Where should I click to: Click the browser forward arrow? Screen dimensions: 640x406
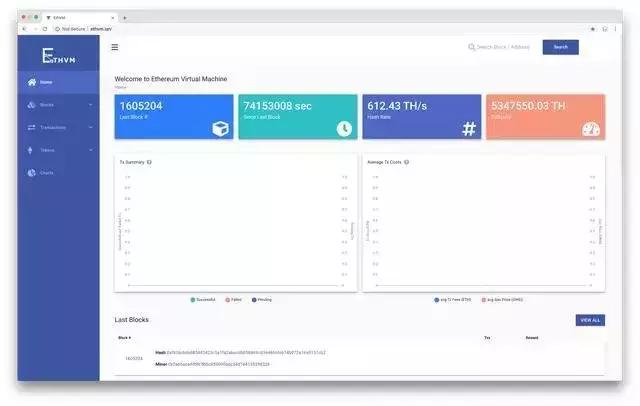click(x=35, y=29)
